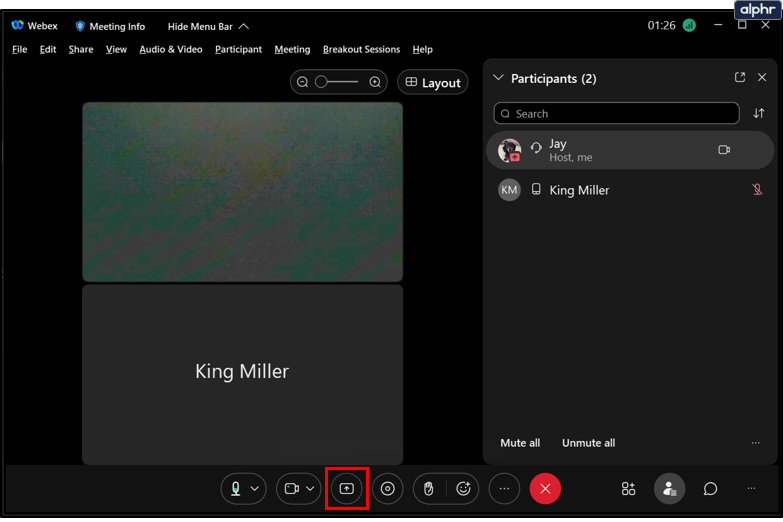Open the Share menu
The image size is (783, 522).
pyautogui.click(x=81, y=49)
